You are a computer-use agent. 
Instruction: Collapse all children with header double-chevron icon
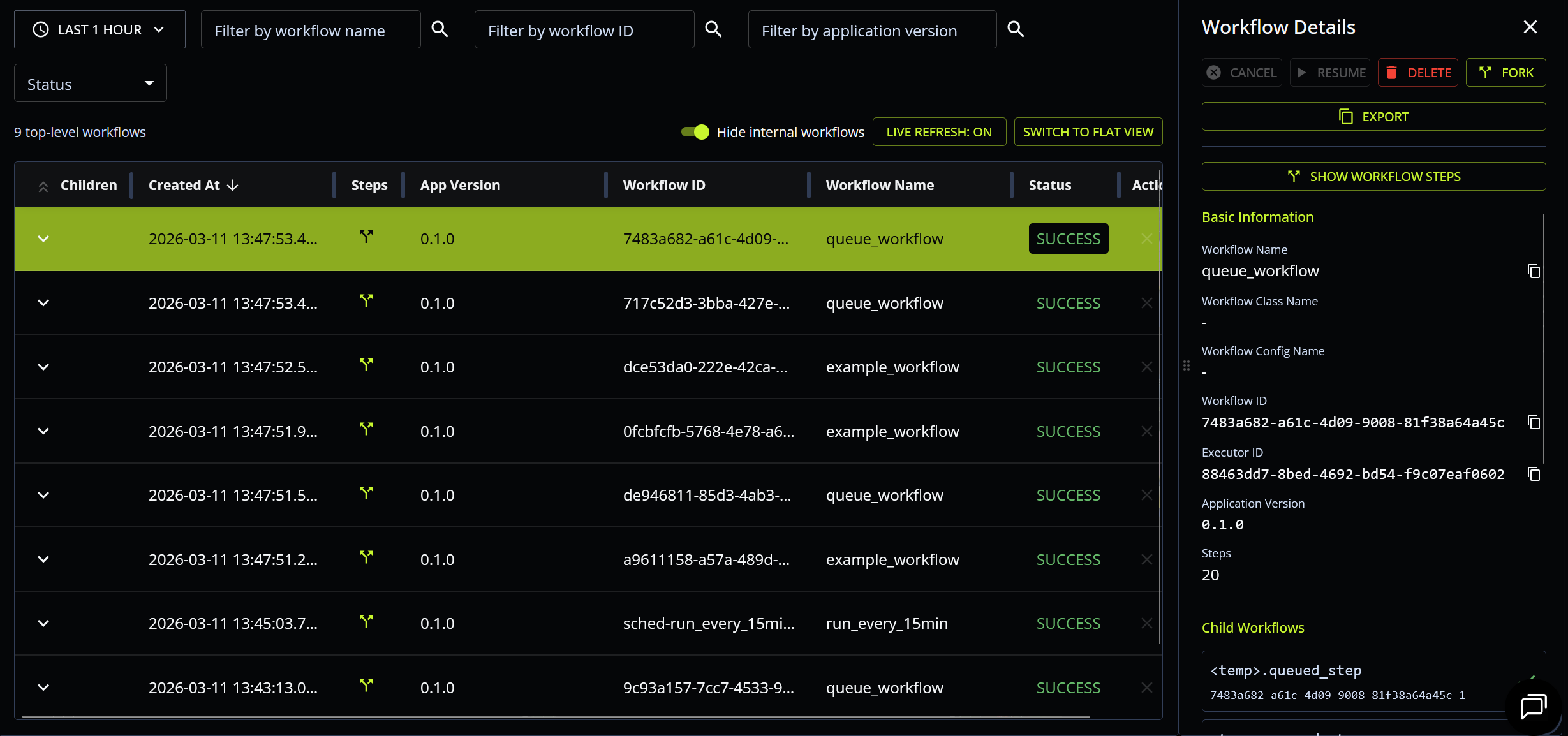coord(43,186)
